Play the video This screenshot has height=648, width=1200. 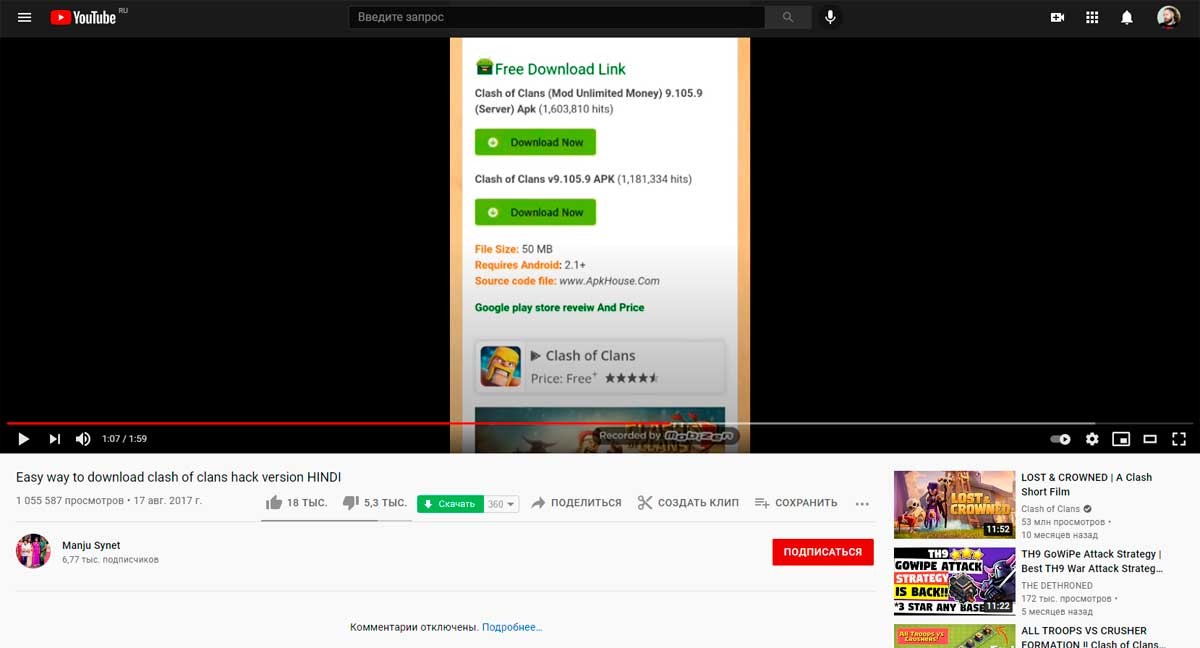tap(23, 438)
